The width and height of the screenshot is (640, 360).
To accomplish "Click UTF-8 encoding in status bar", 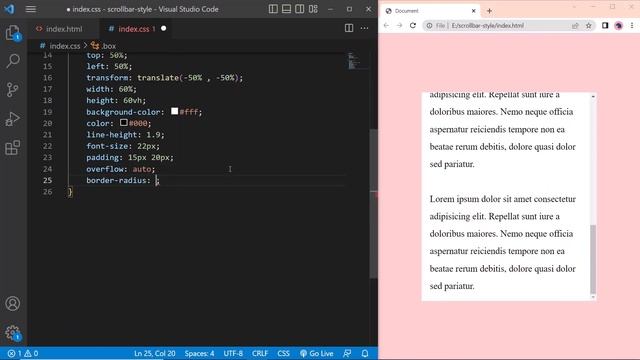I will pos(233,353).
